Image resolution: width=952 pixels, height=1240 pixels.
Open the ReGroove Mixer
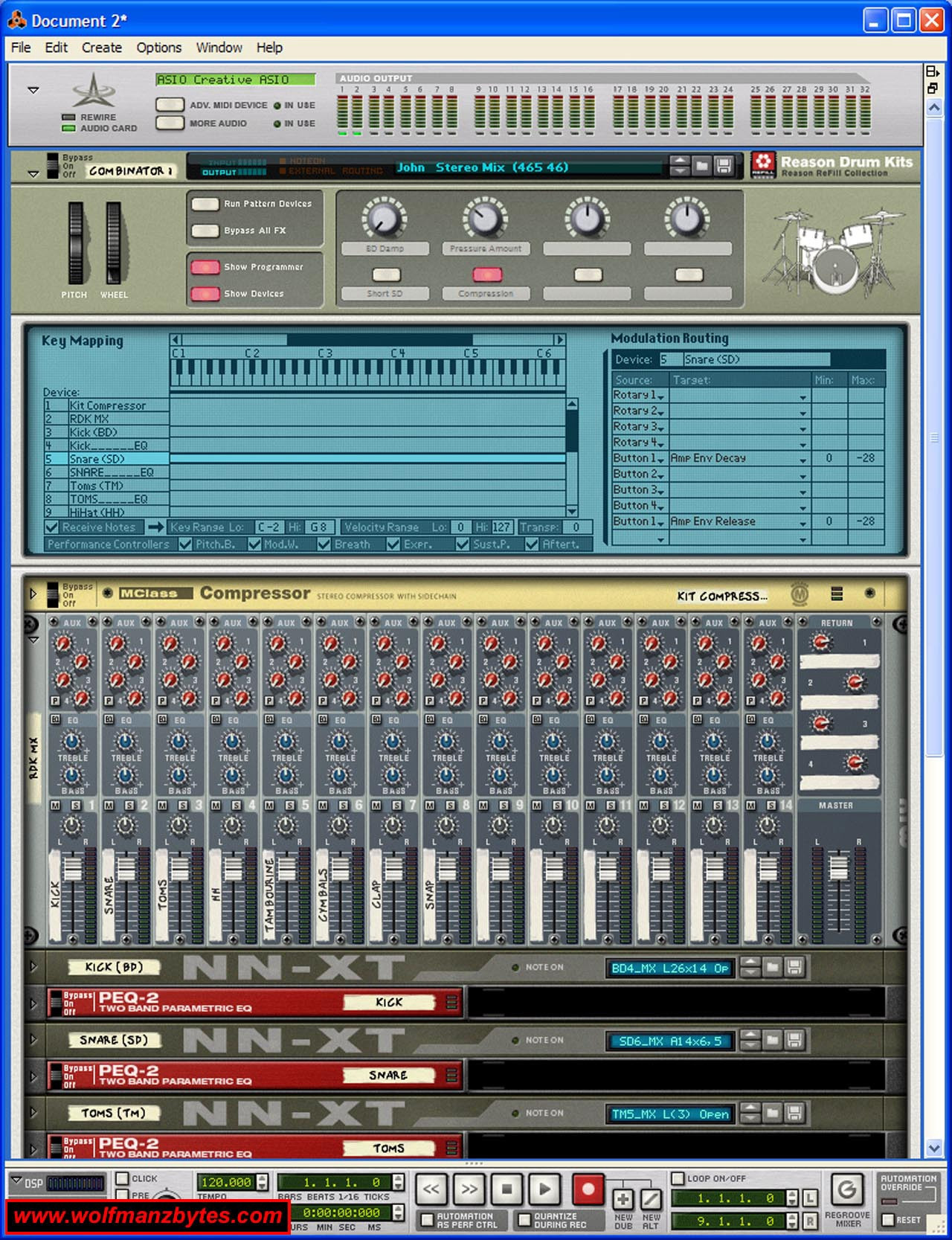[x=846, y=1190]
